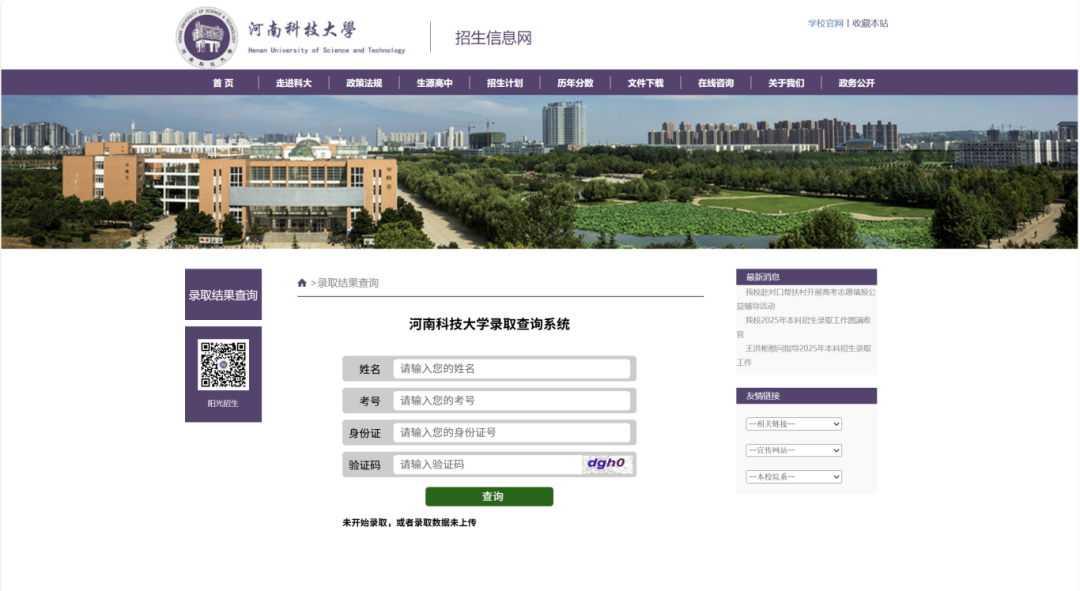Click the campus panorama banner image
Image resolution: width=1080 pixels, height=591 pixels.
(x=539, y=172)
